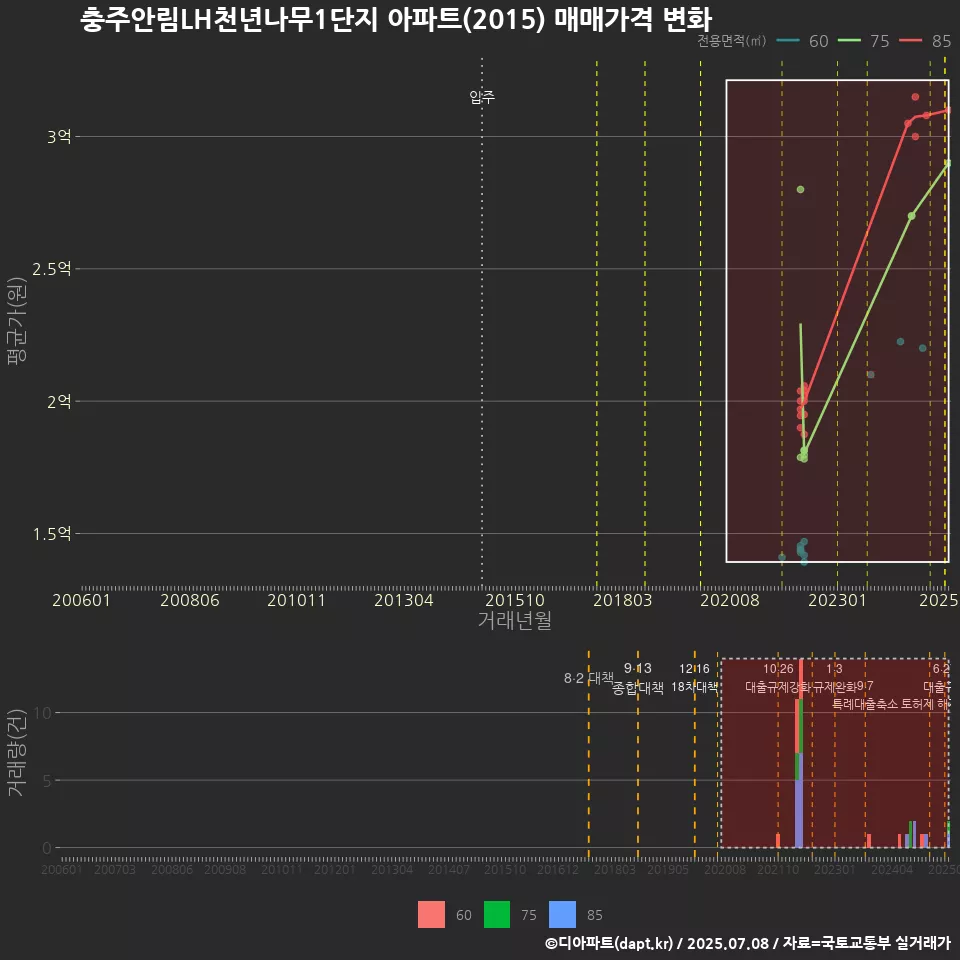Select the 3억 y-axis tick label
The width and height of the screenshot is (960, 960).
click(x=59, y=137)
